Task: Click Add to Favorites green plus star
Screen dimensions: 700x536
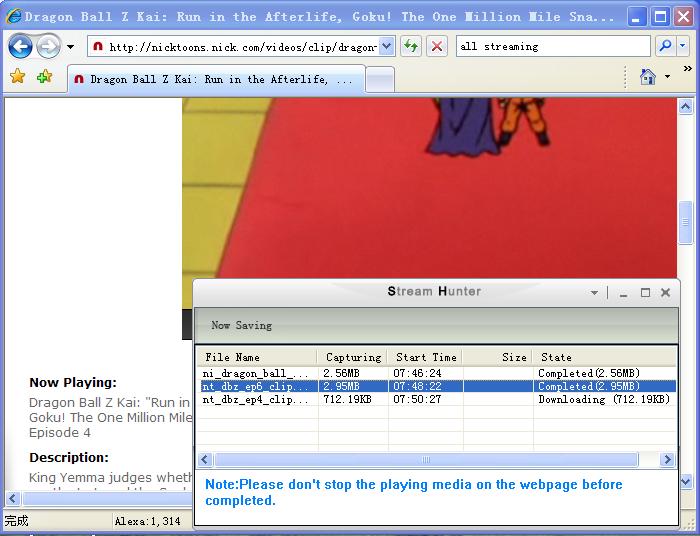Action: click(45, 76)
